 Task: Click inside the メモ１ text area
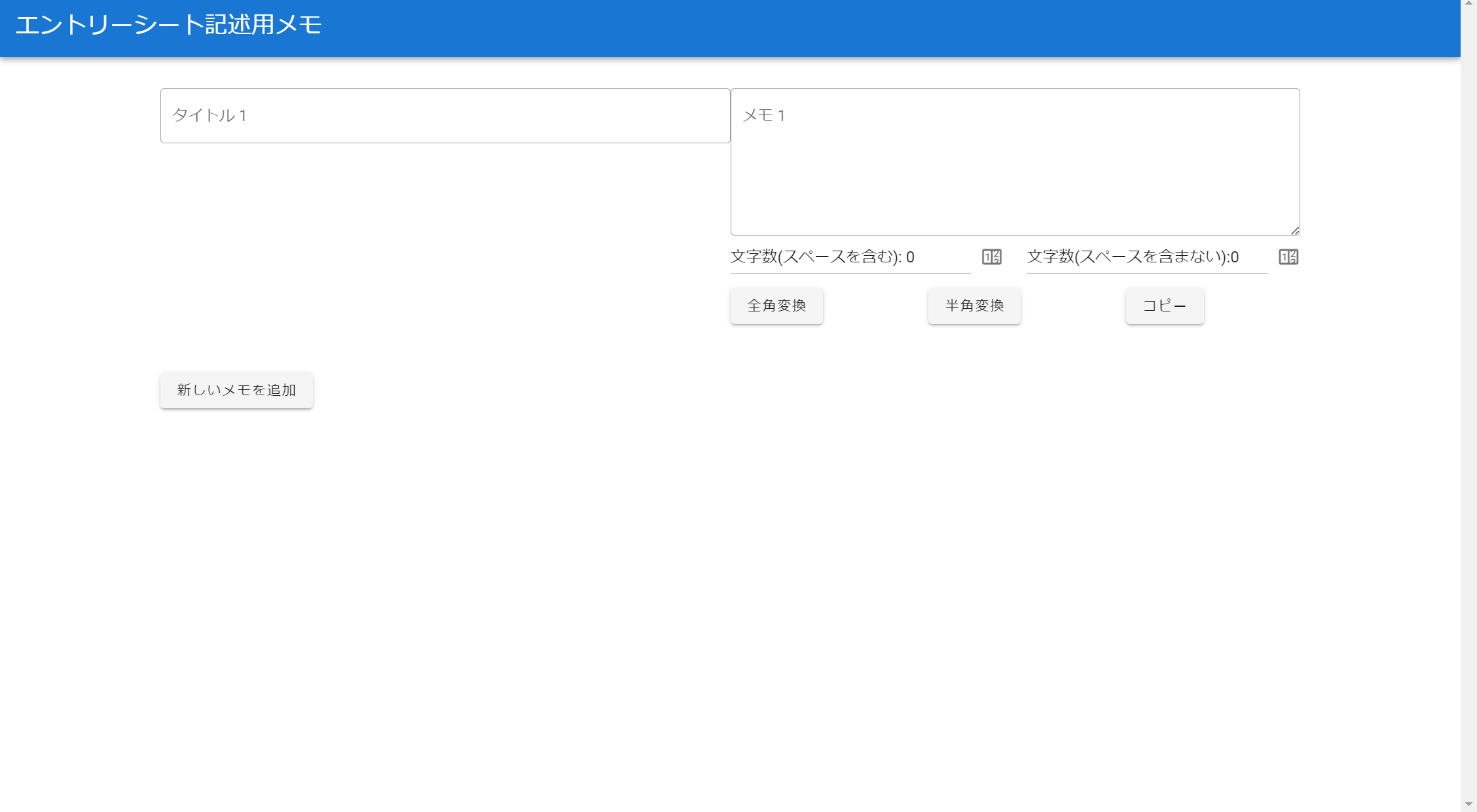(x=1015, y=162)
